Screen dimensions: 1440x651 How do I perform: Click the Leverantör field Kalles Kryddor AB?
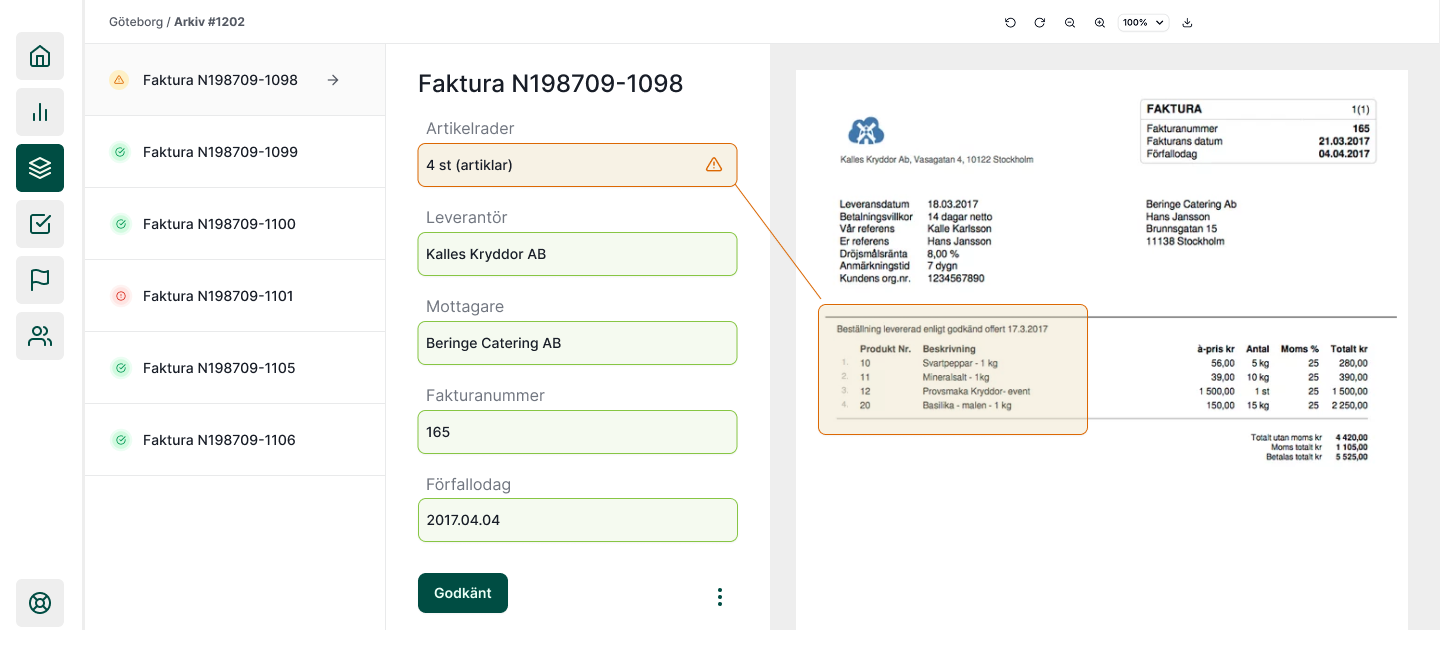pyautogui.click(x=577, y=254)
